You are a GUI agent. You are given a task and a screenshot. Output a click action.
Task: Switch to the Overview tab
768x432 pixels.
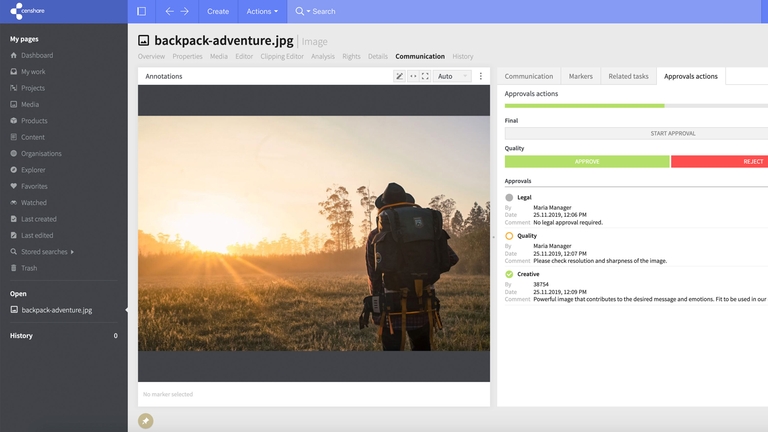coord(151,56)
